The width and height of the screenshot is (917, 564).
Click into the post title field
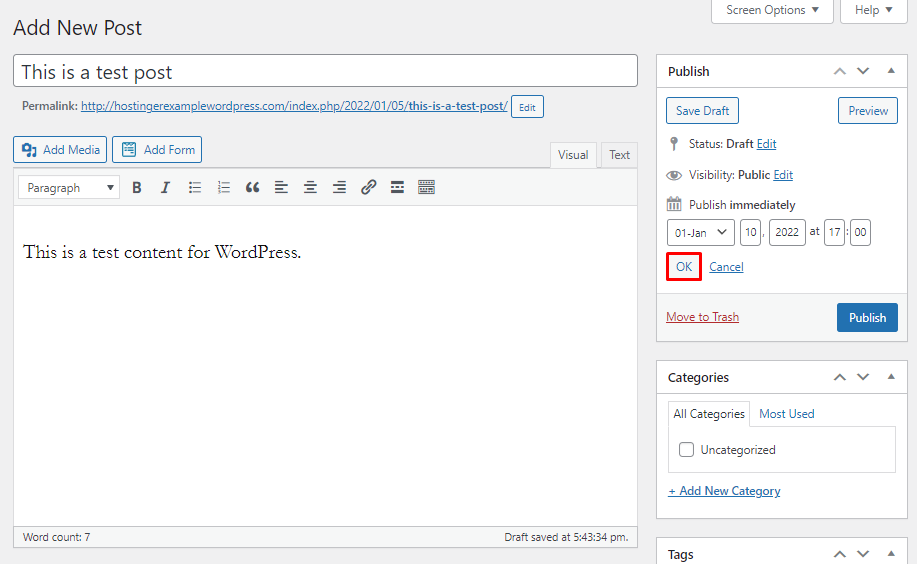[325, 71]
